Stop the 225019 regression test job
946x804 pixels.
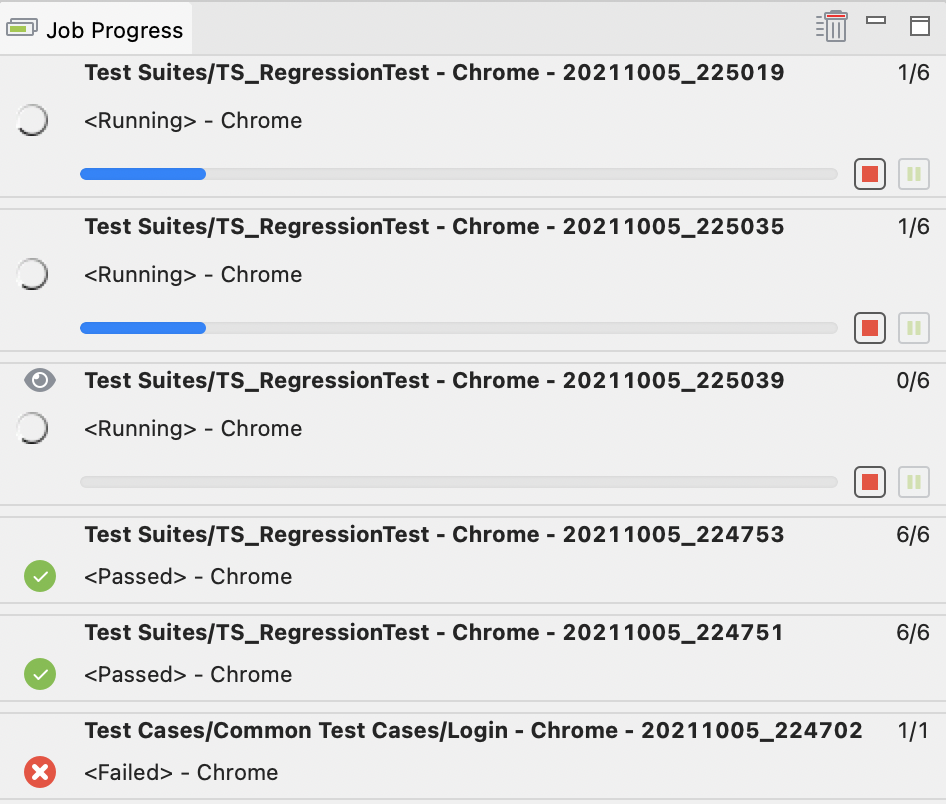(x=869, y=174)
